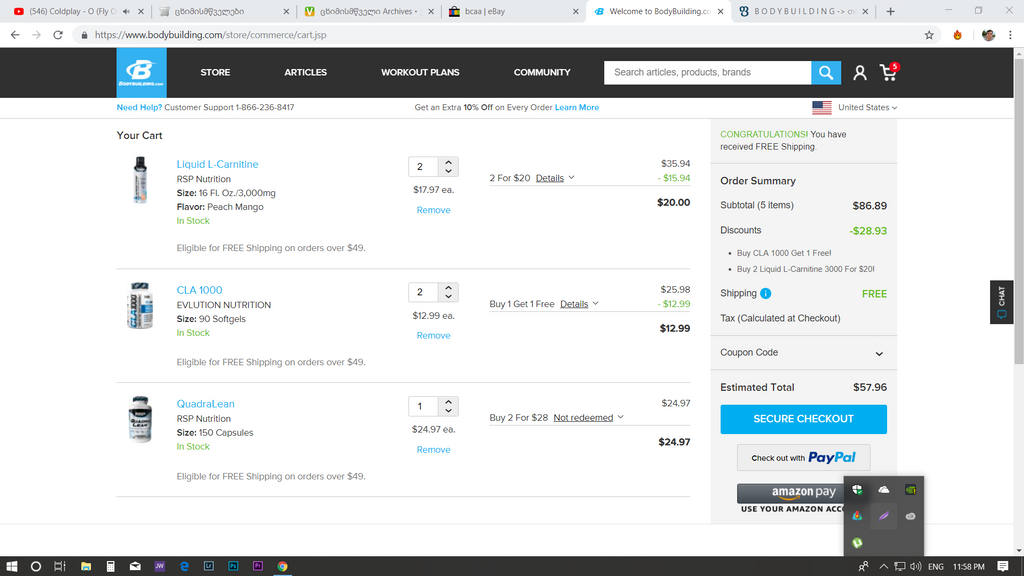The height and width of the screenshot is (576, 1024).
Task: Mute the Coldplay YouTube tab audio icon
Action: [126, 11]
